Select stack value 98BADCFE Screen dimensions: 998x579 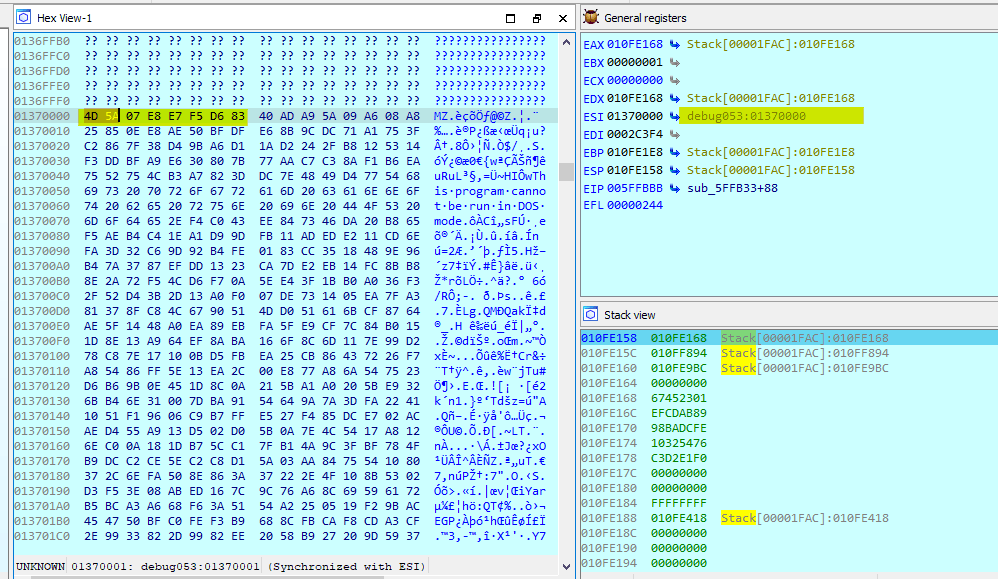pyautogui.click(x=678, y=428)
